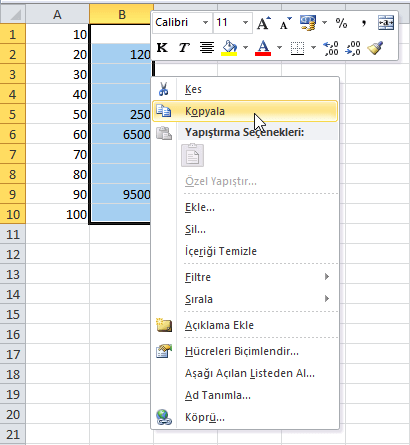Select column A header

click(x=57, y=14)
